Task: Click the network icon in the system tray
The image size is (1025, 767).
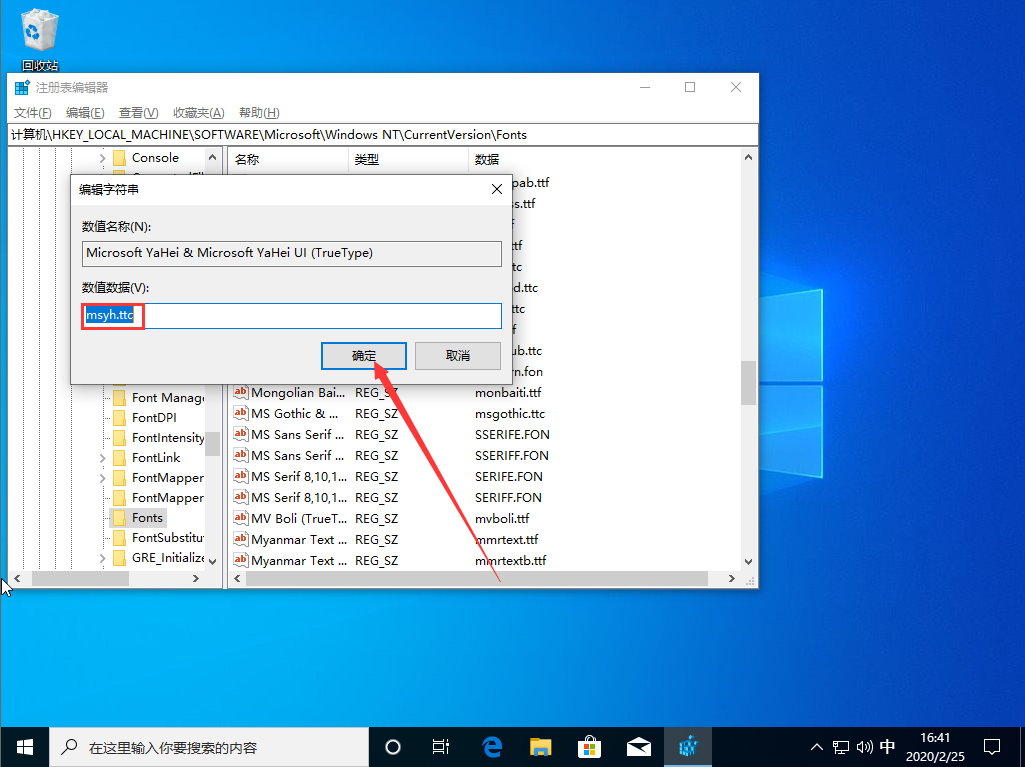Action: tap(843, 746)
